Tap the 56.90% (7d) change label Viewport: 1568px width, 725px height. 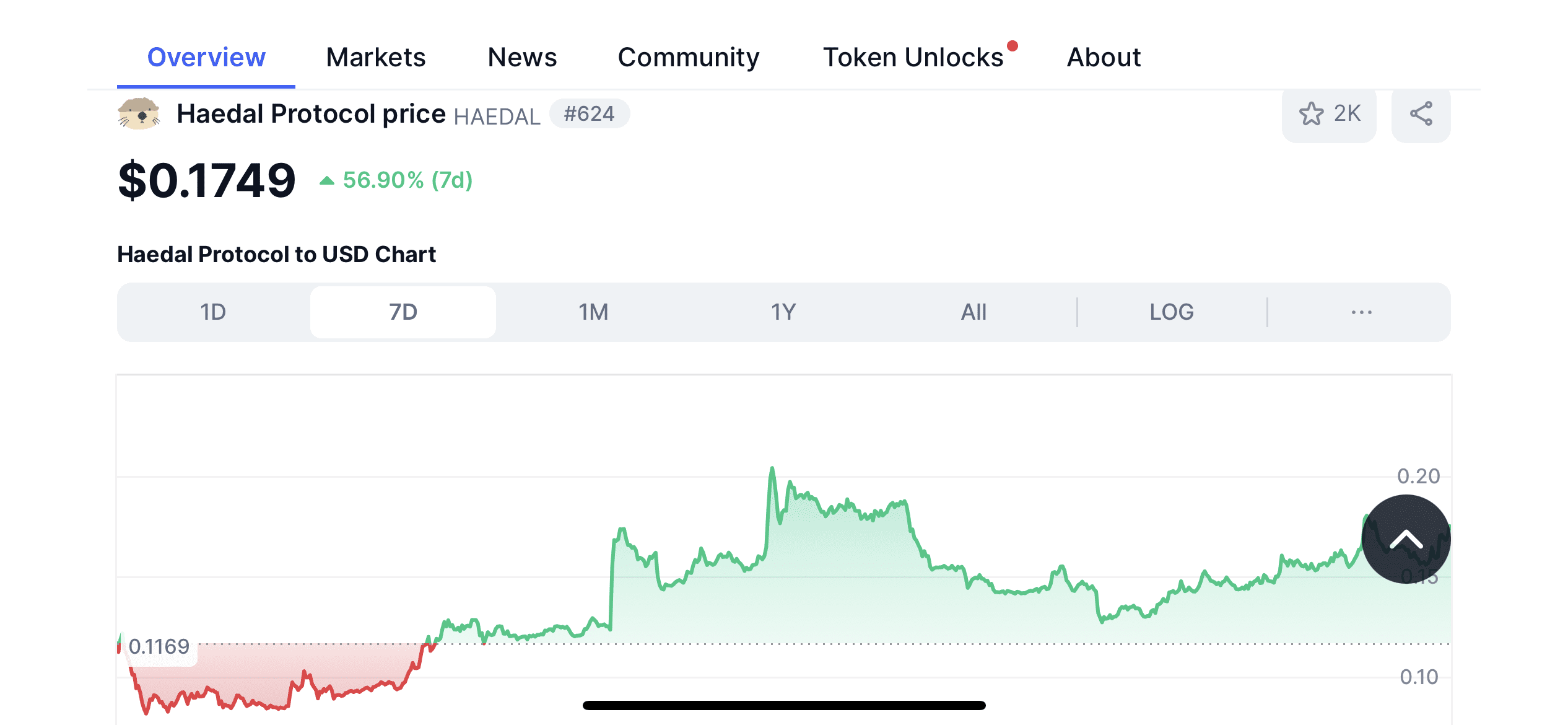[x=396, y=180]
